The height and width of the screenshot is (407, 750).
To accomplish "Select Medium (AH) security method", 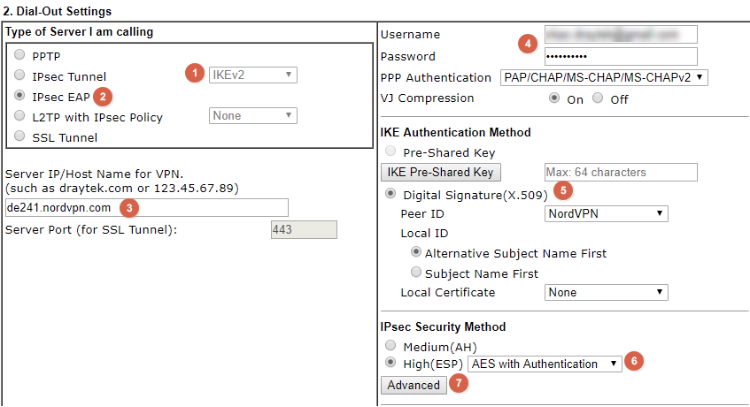I will pyautogui.click(x=391, y=346).
